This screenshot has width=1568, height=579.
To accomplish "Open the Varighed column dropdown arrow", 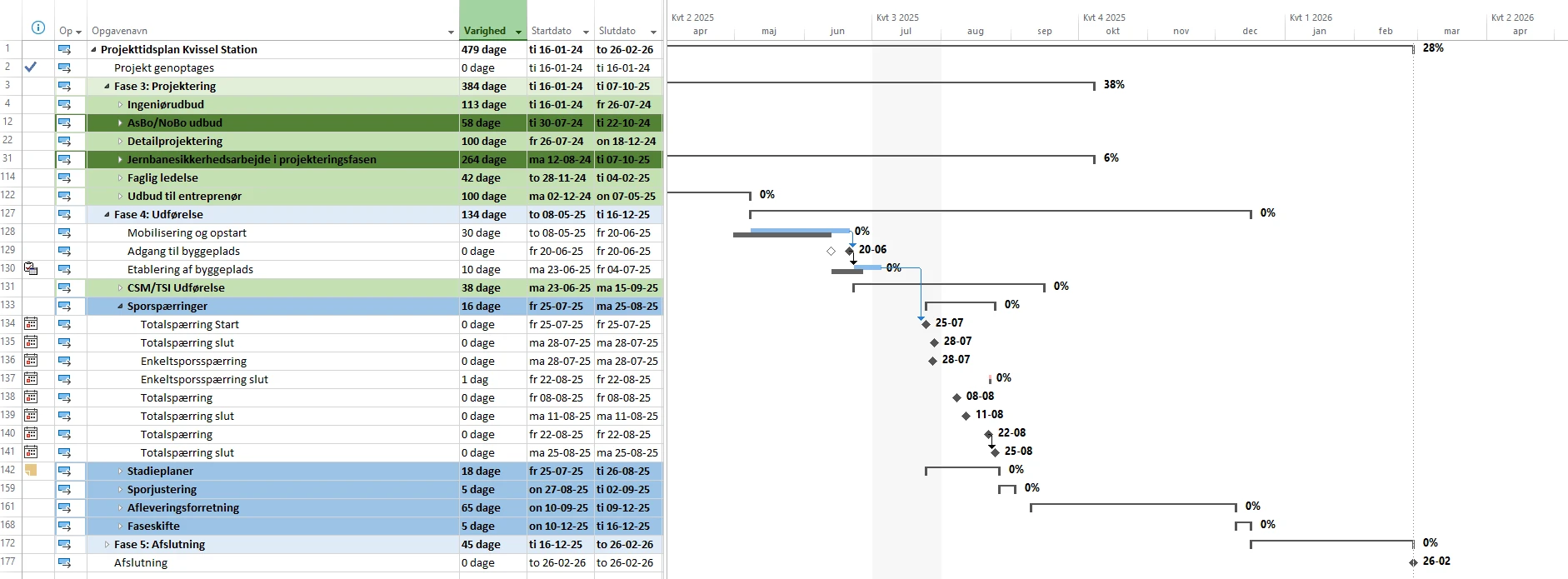I will click(x=518, y=32).
